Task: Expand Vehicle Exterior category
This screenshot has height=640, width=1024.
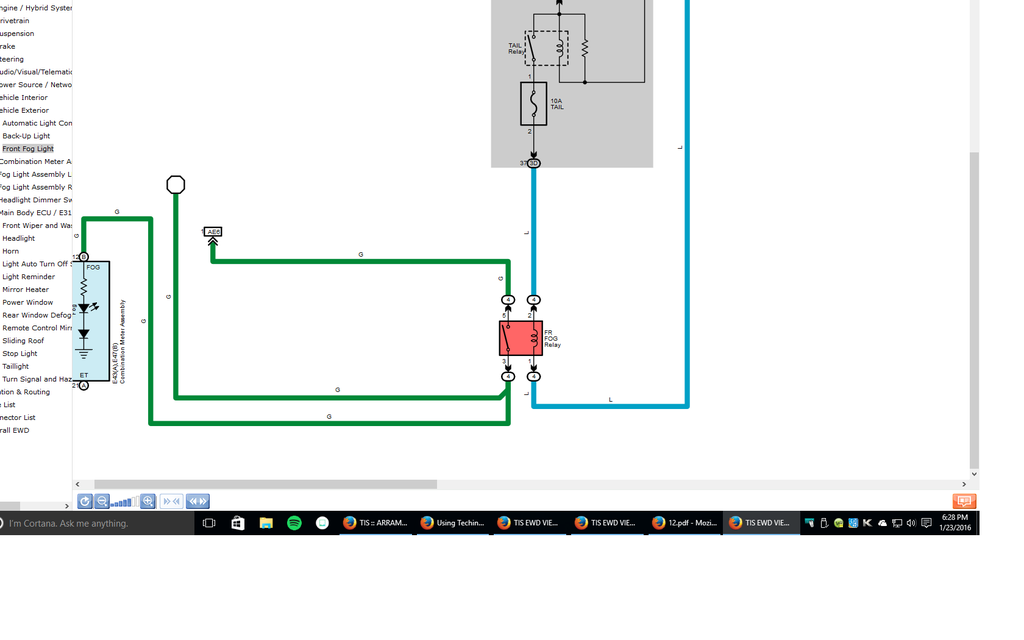Action: (x=24, y=110)
